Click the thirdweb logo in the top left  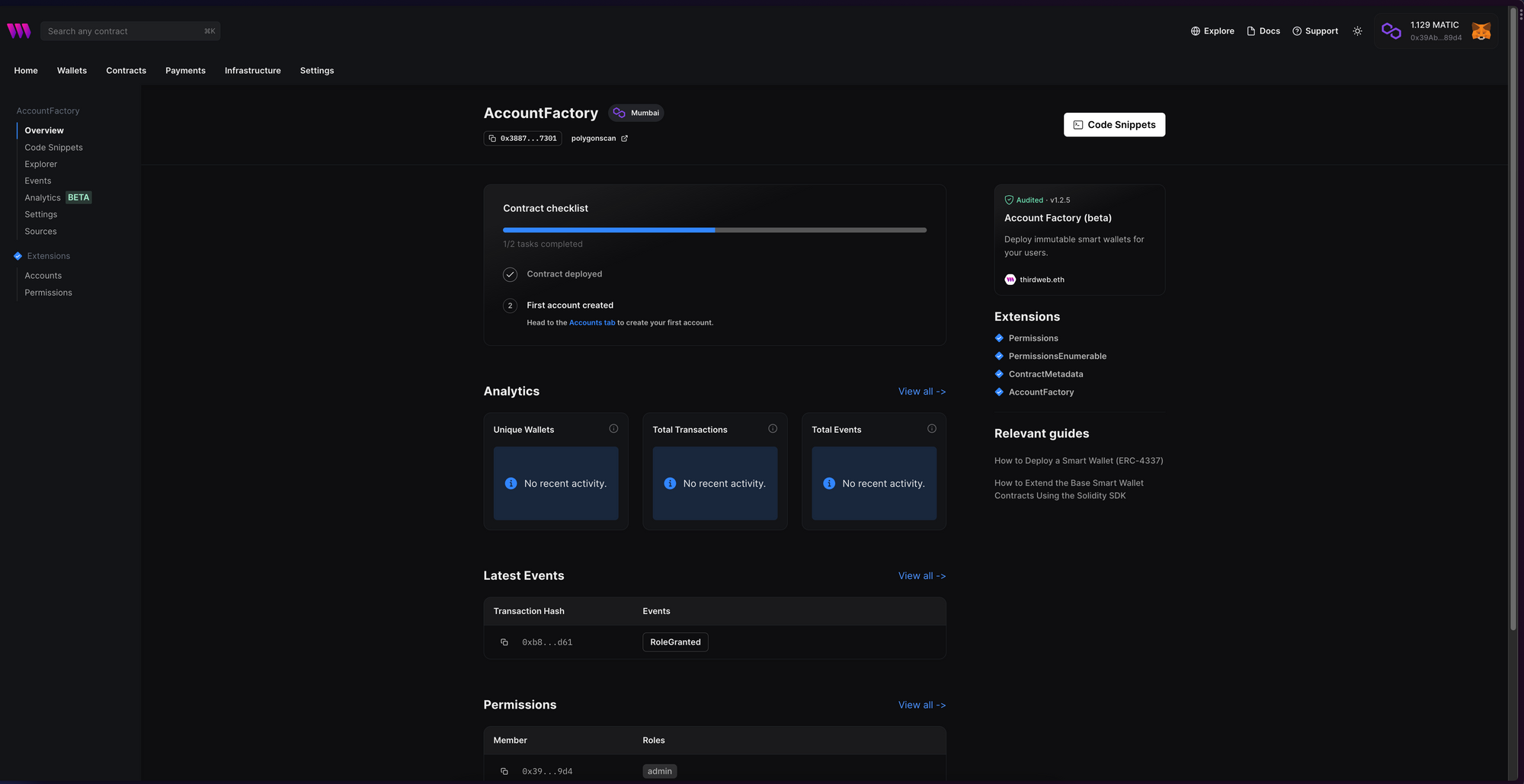click(x=18, y=30)
